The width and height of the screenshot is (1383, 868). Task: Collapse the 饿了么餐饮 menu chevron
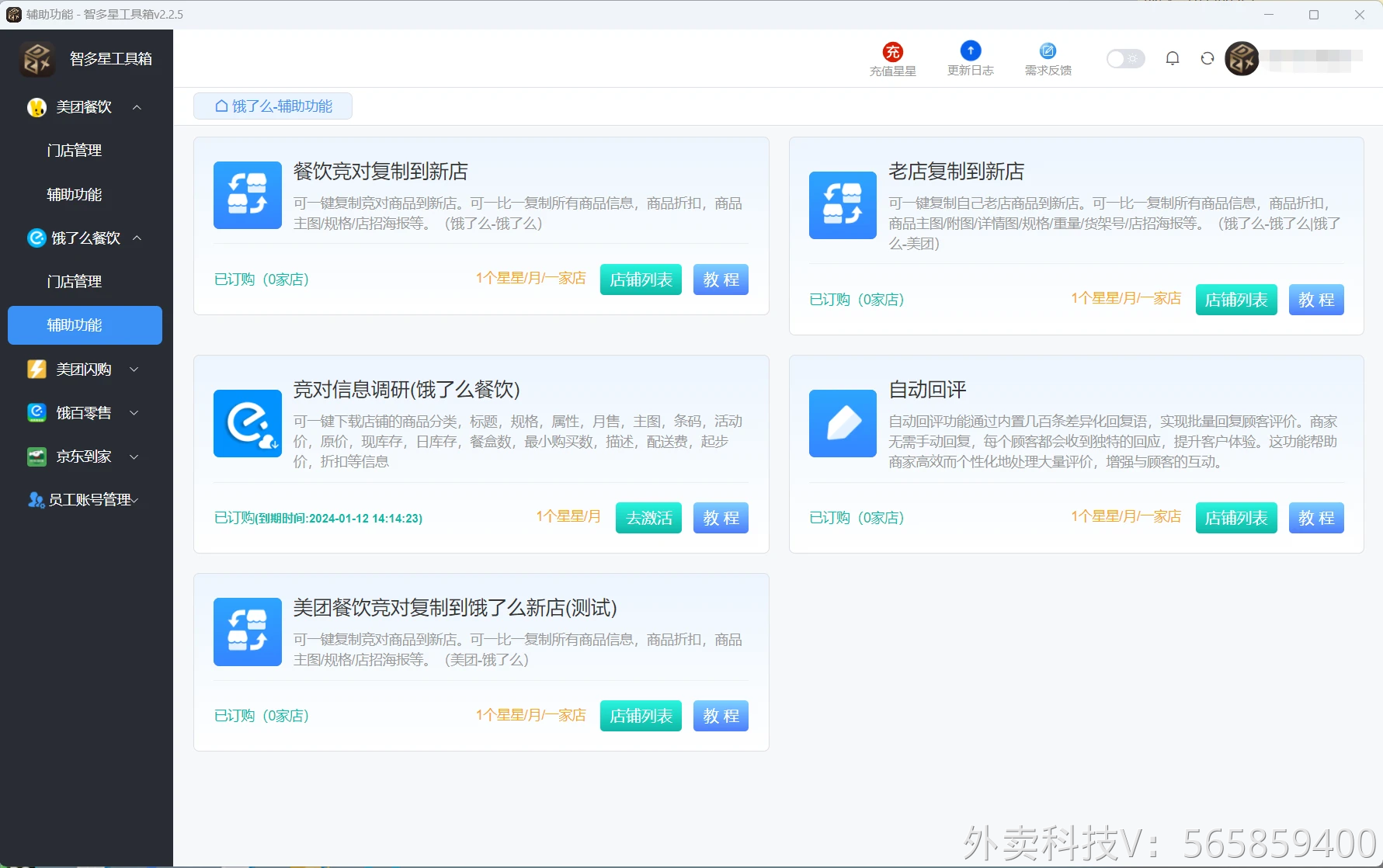[137, 238]
